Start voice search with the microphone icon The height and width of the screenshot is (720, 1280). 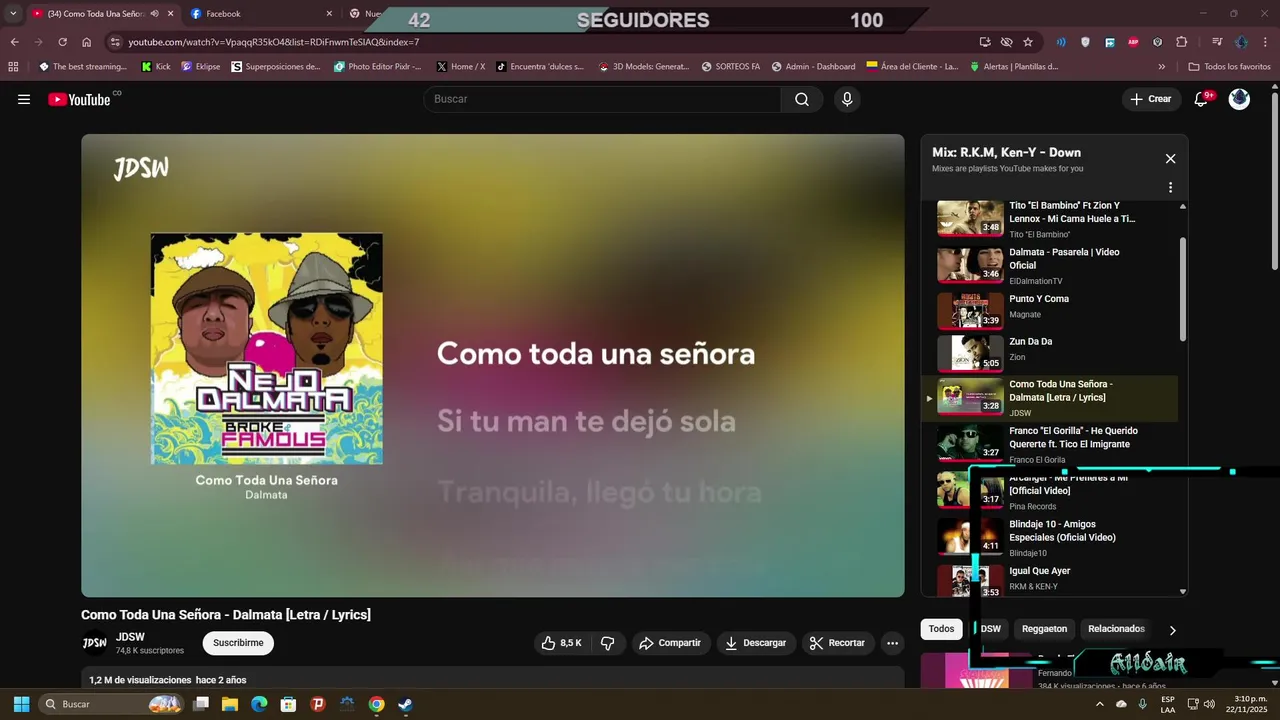coord(847,99)
